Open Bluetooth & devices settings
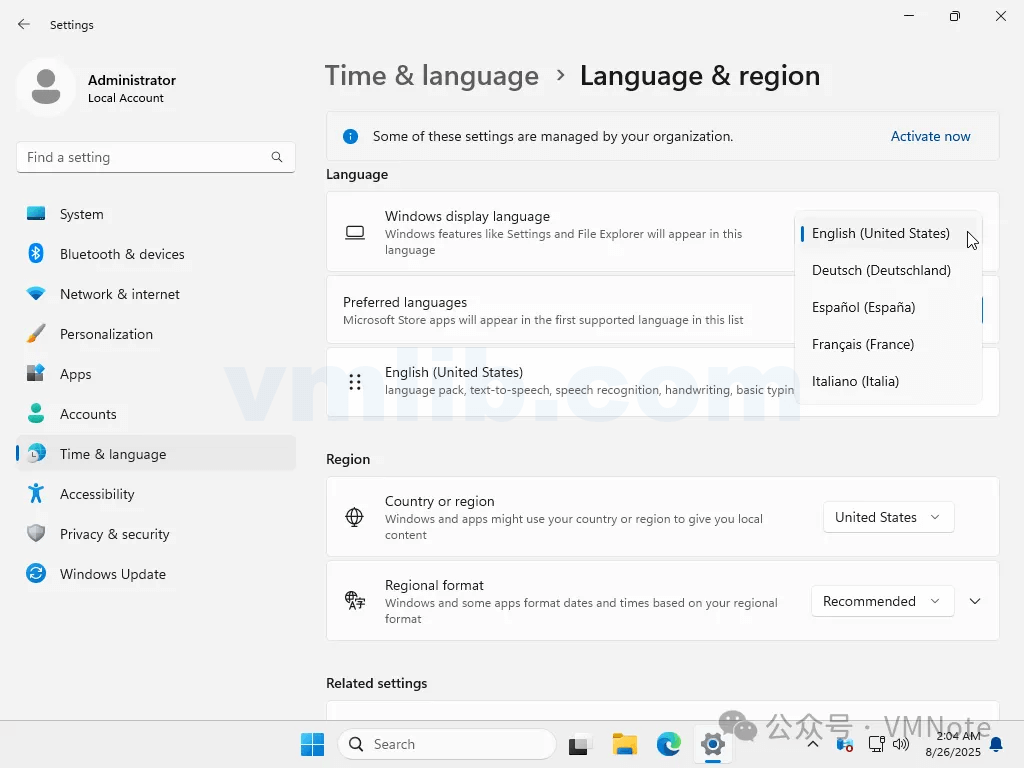1024x768 pixels. coord(122,254)
